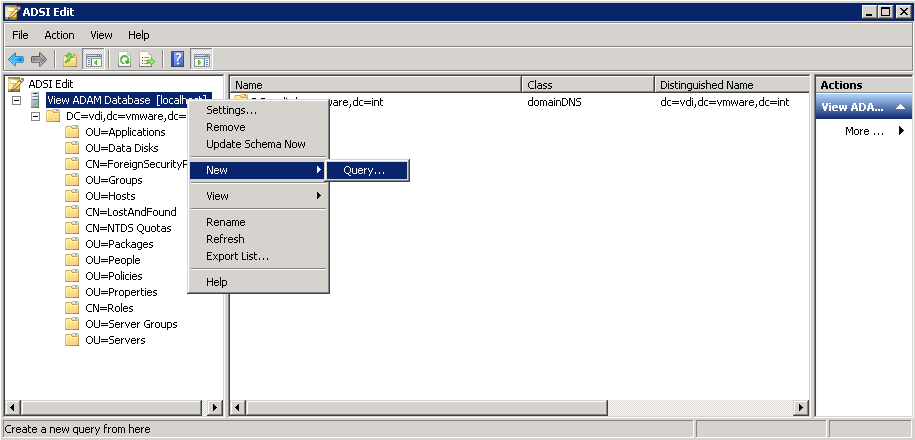Click the Refresh toolbar icon

[x=124, y=59]
